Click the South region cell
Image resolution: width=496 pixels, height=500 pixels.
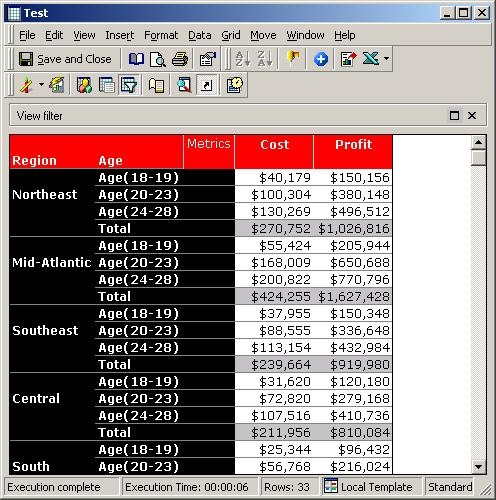point(52,458)
